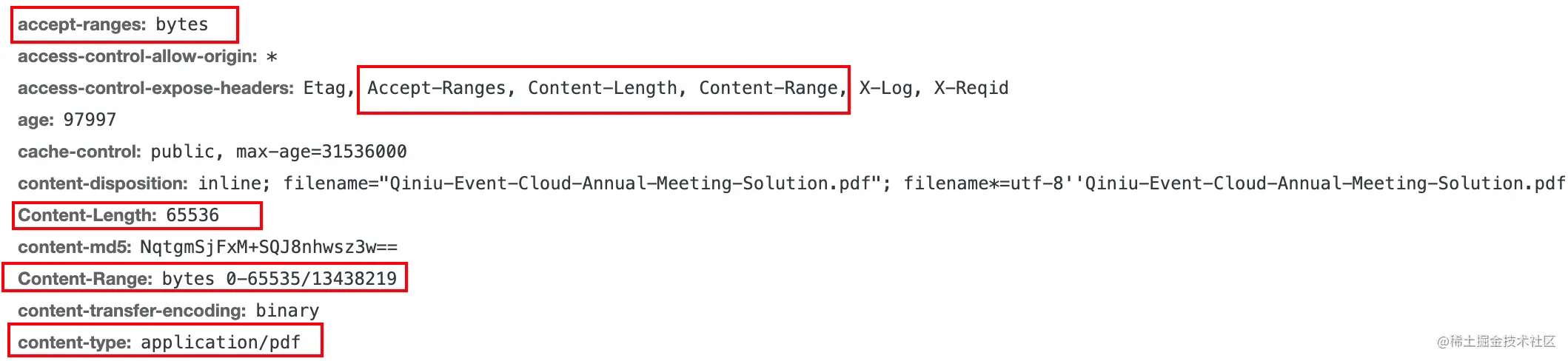This screenshot has height=361, width=1568.
Task: Click the Content-Range bytes 0-65535/13438219 value
Action: (279, 279)
